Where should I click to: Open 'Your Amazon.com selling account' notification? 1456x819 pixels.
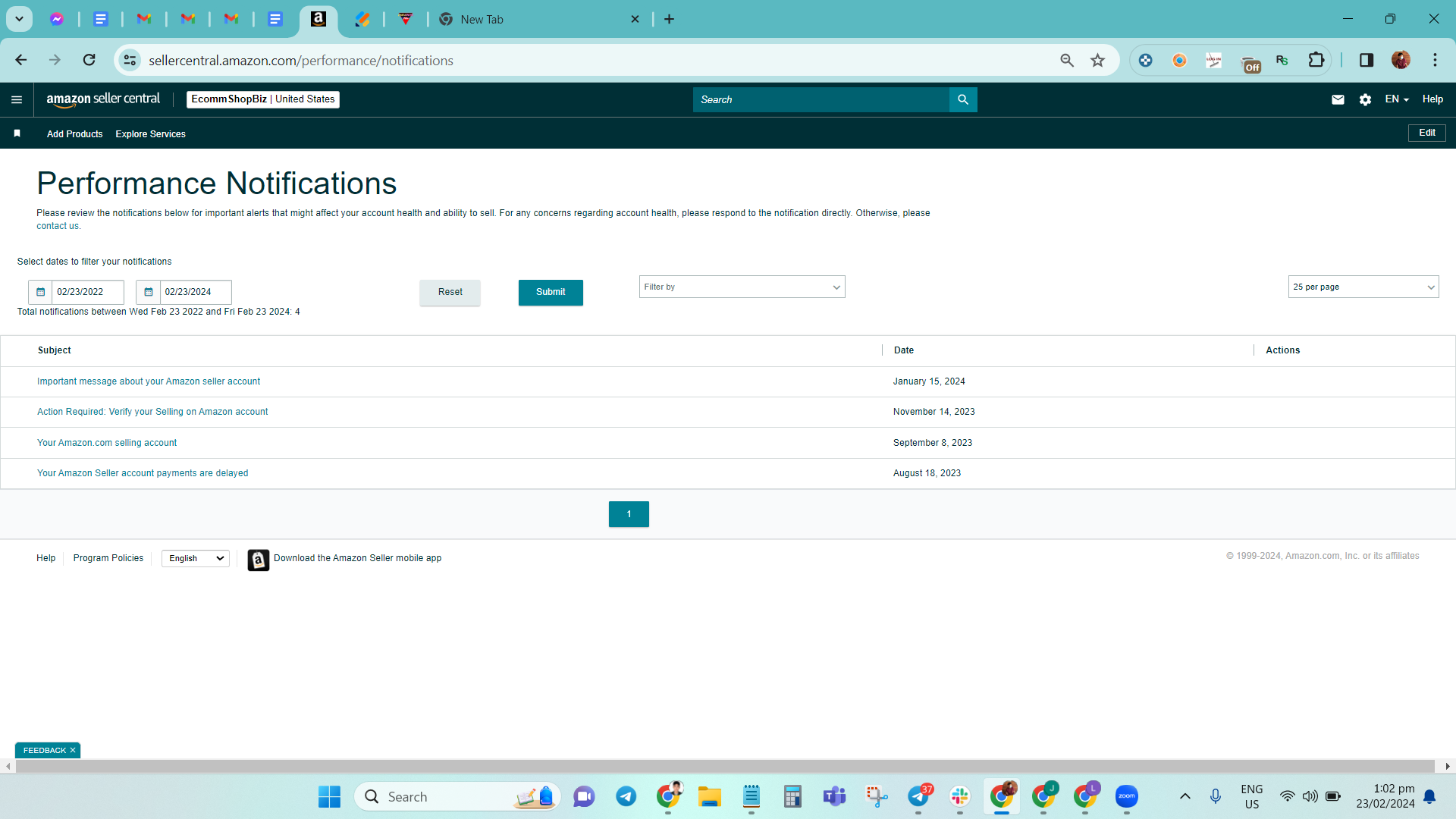click(x=107, y=443)
